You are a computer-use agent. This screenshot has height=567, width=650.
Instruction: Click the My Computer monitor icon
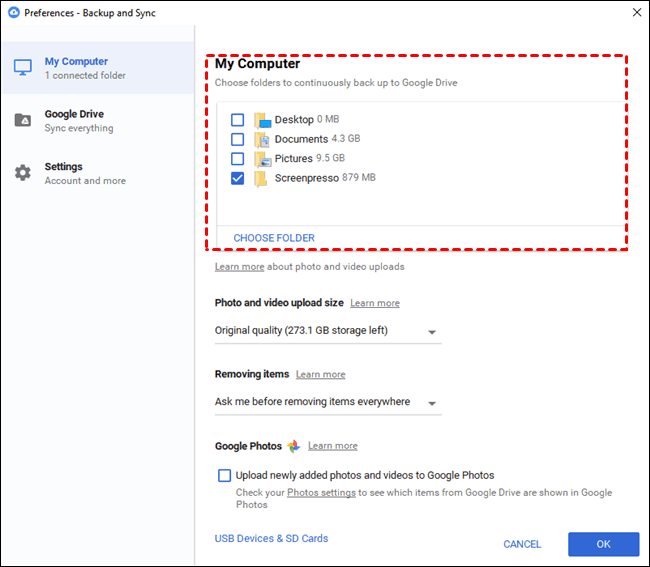(22, 68)
